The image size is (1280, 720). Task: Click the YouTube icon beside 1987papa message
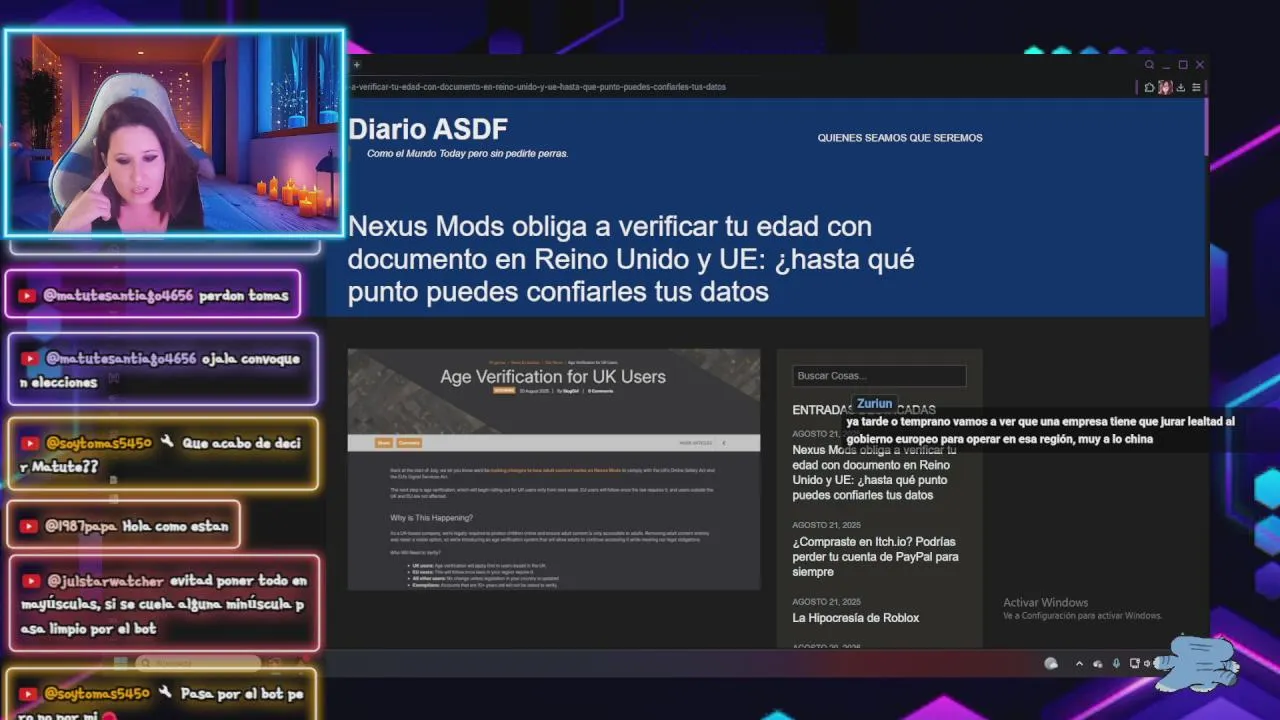click(31, 526)
